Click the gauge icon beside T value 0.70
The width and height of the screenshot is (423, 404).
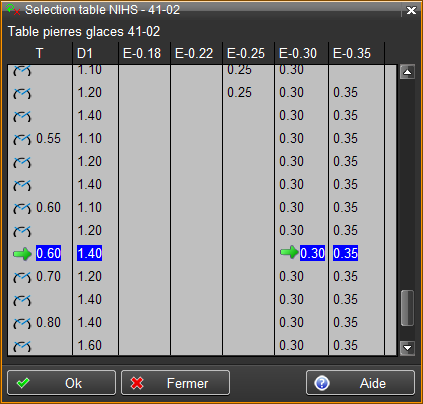pyautogui.click(x=22, y=277)
